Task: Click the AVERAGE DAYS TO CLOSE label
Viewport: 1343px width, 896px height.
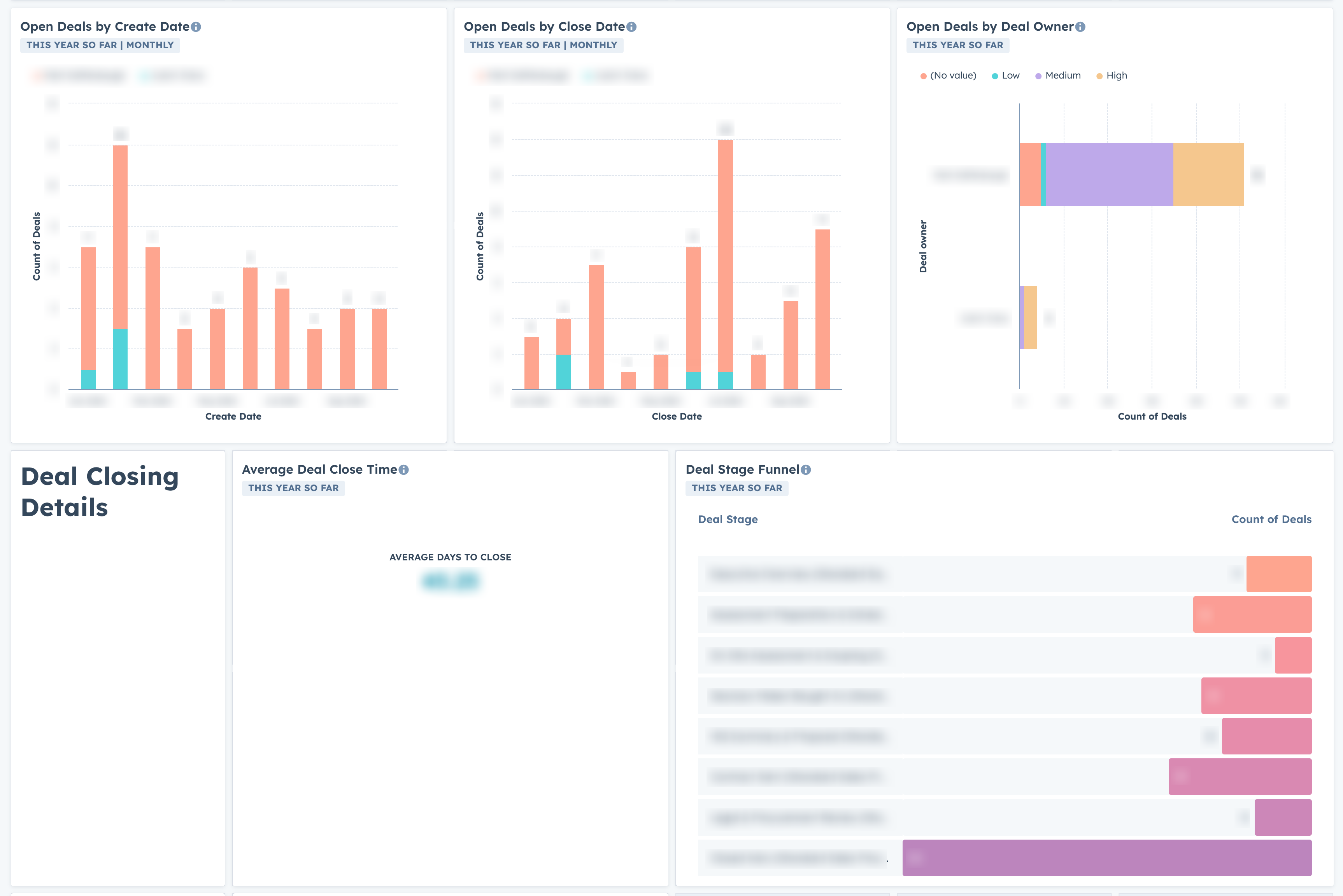Action: (x=451, y=557)
